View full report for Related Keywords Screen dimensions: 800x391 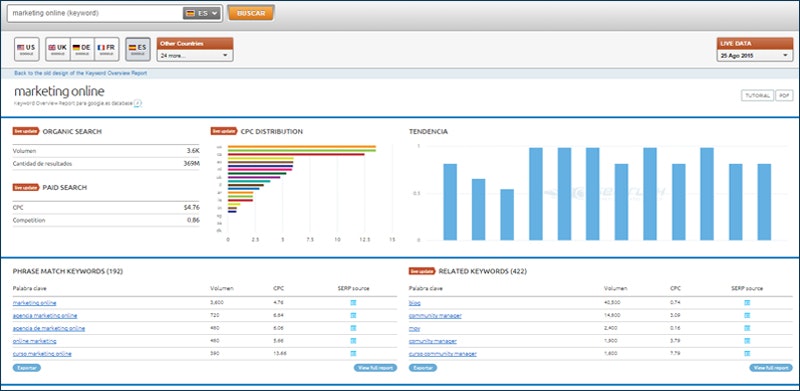771,368
